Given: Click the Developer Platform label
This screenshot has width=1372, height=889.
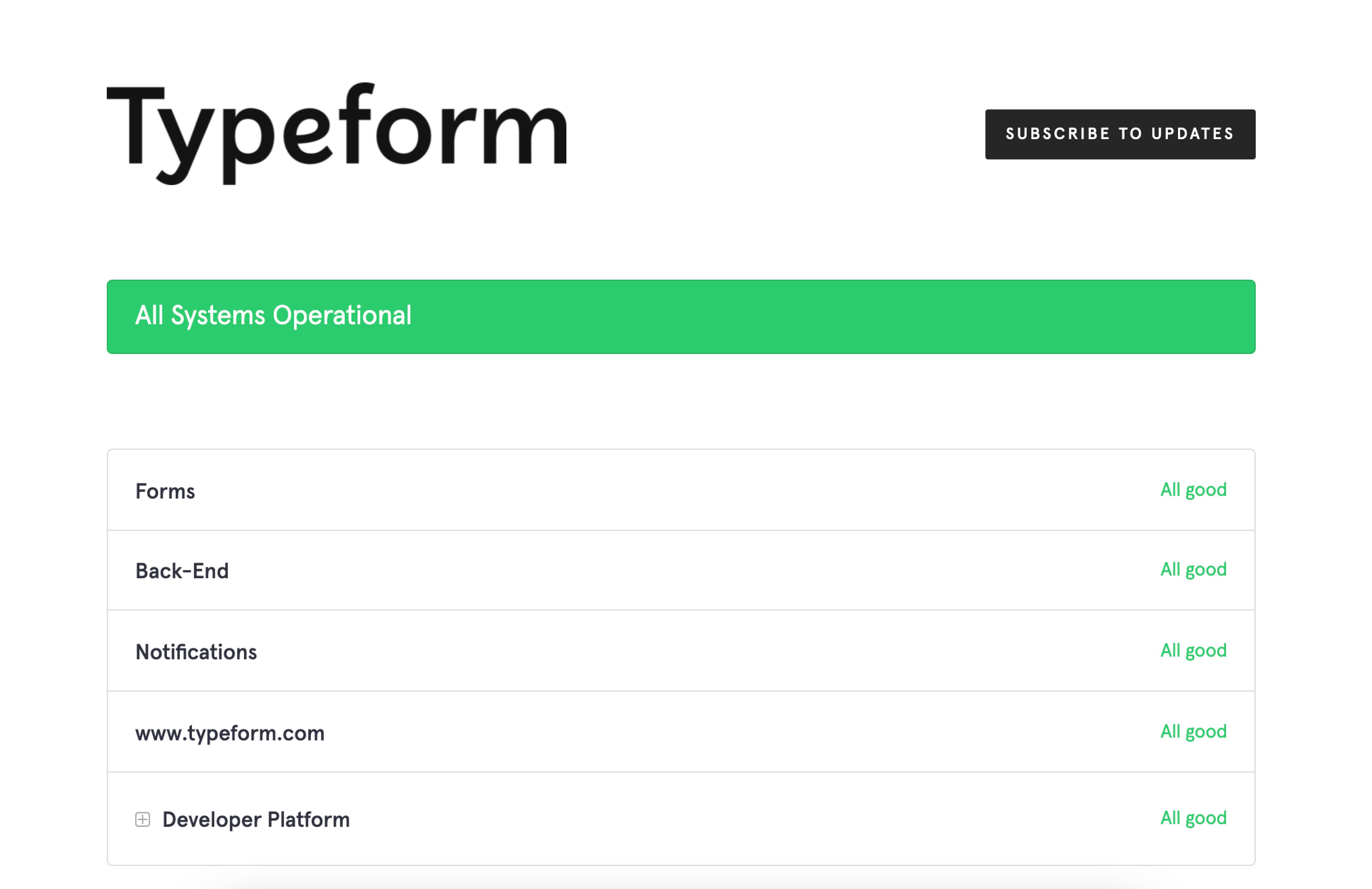Looking at the screenshot, I should (256, 819).
